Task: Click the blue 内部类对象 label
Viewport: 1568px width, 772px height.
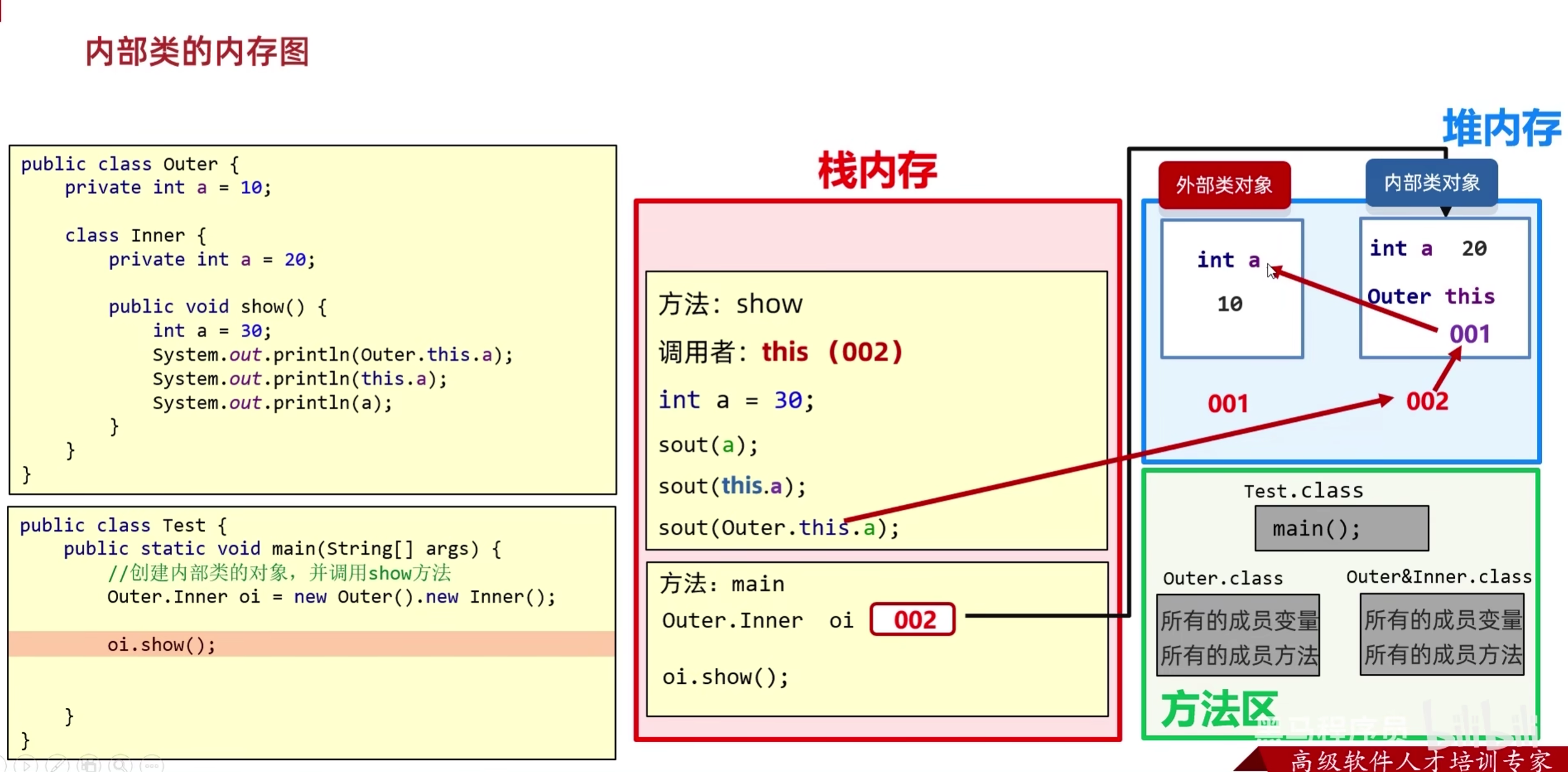Action: pos(1431,183)
